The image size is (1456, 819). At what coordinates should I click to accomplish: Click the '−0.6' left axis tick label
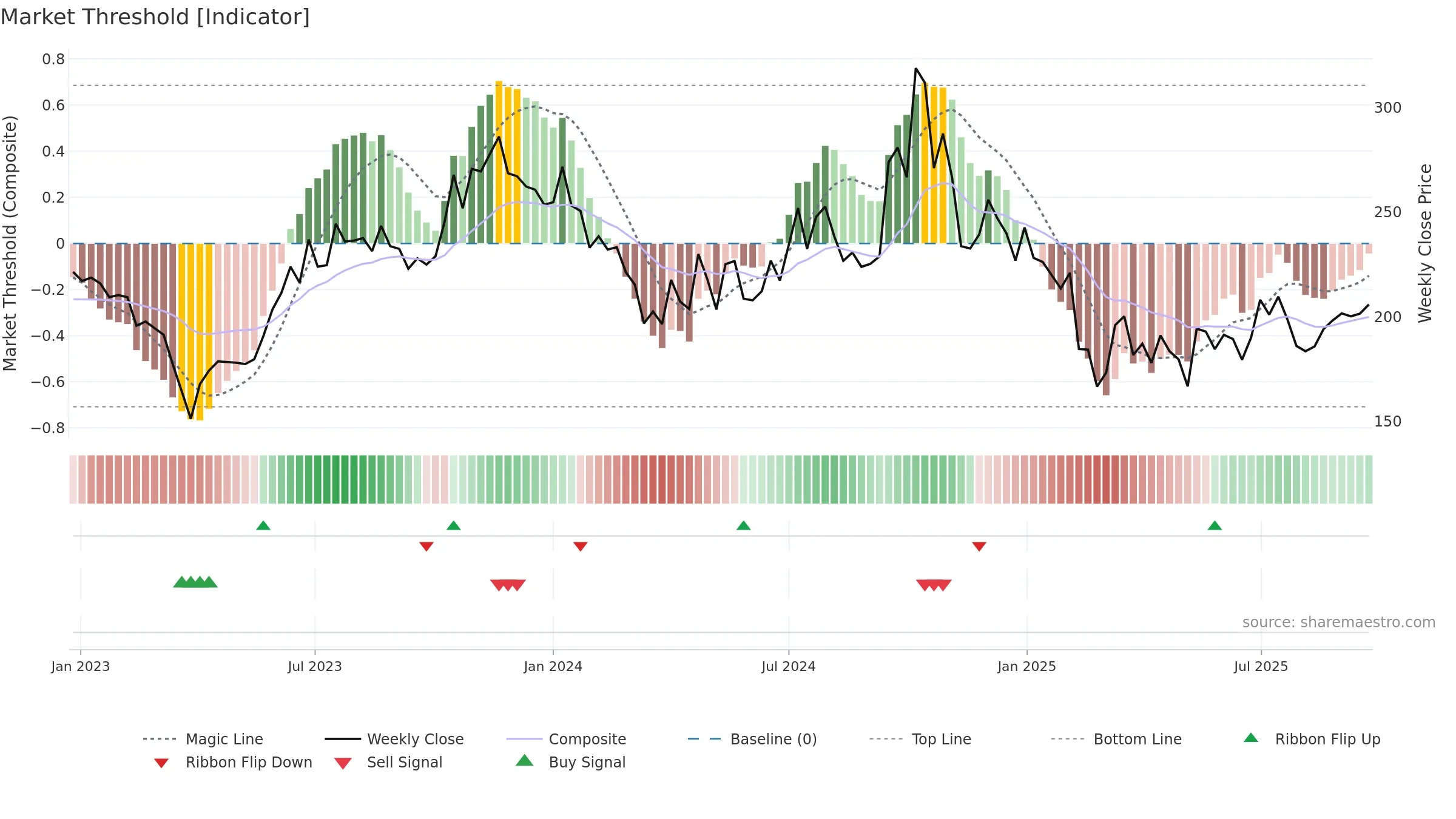pyautogui.click(x=48, y=382)
